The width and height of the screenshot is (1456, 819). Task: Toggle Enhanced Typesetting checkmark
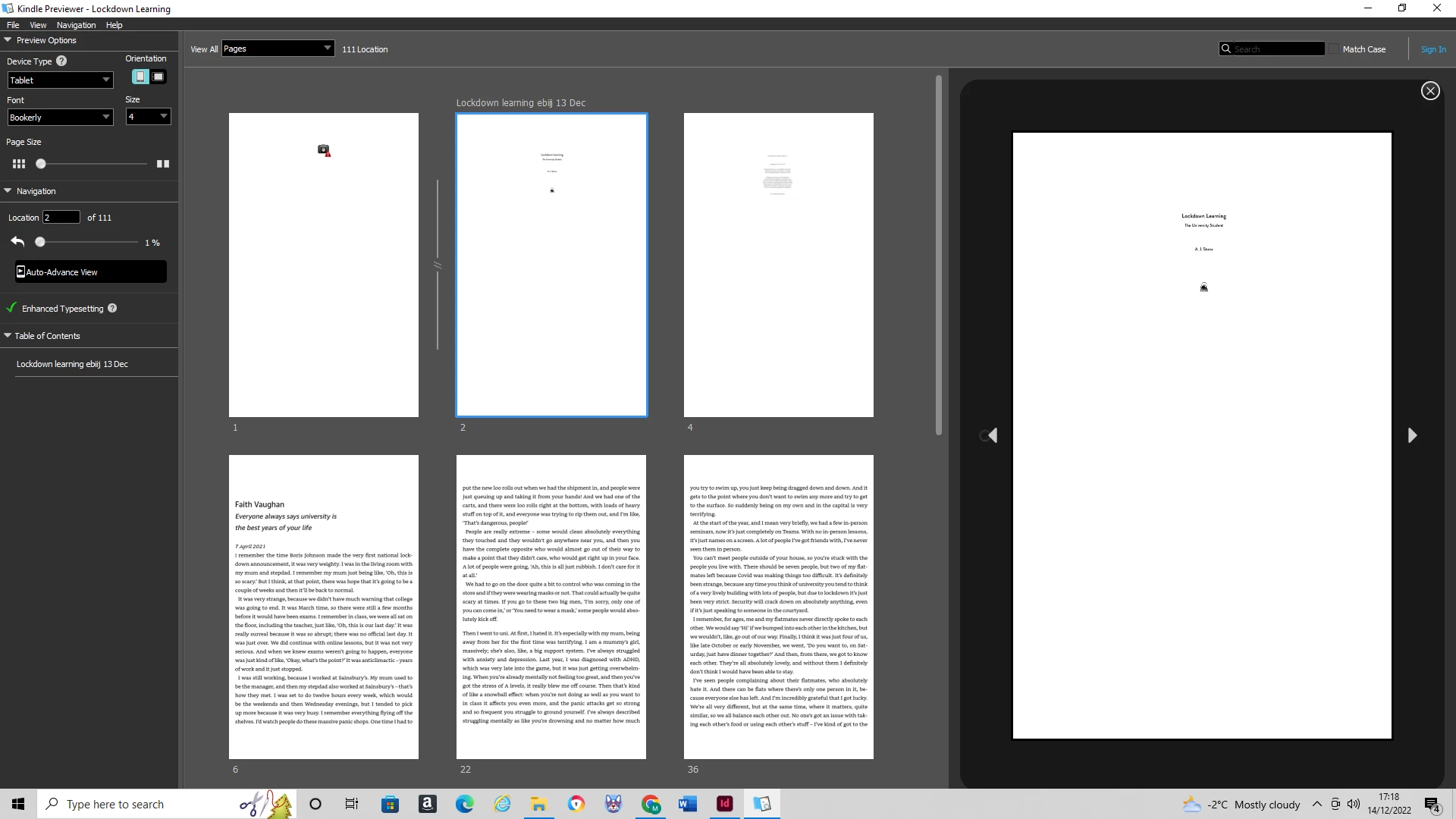pyautogui.click(x=12, y=308)
